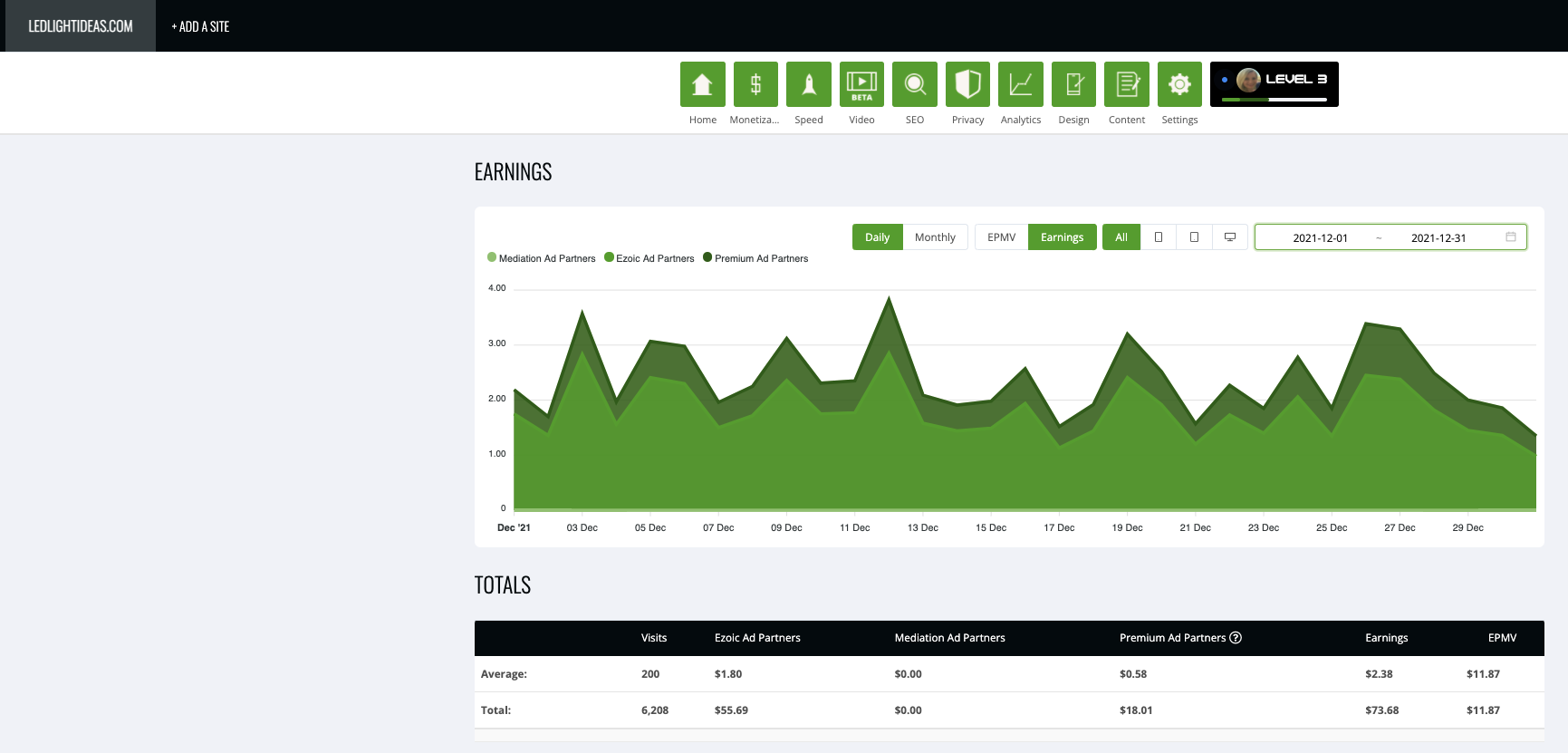Edit start date 2021-12-01 field
Viewport: 1568px width, 753px height.
point(1320,238)
